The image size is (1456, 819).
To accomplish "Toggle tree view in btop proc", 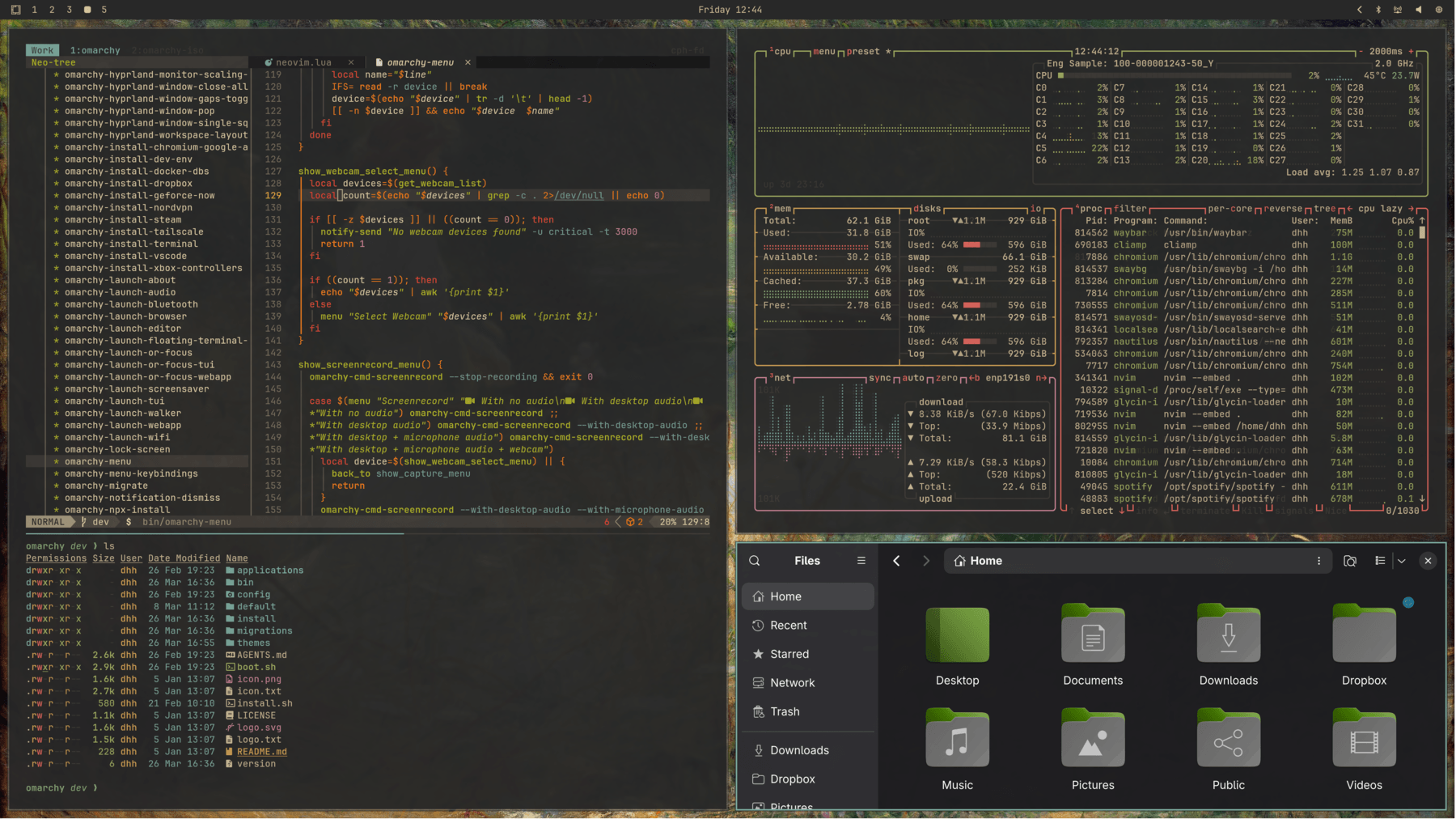I will 1325,209.
